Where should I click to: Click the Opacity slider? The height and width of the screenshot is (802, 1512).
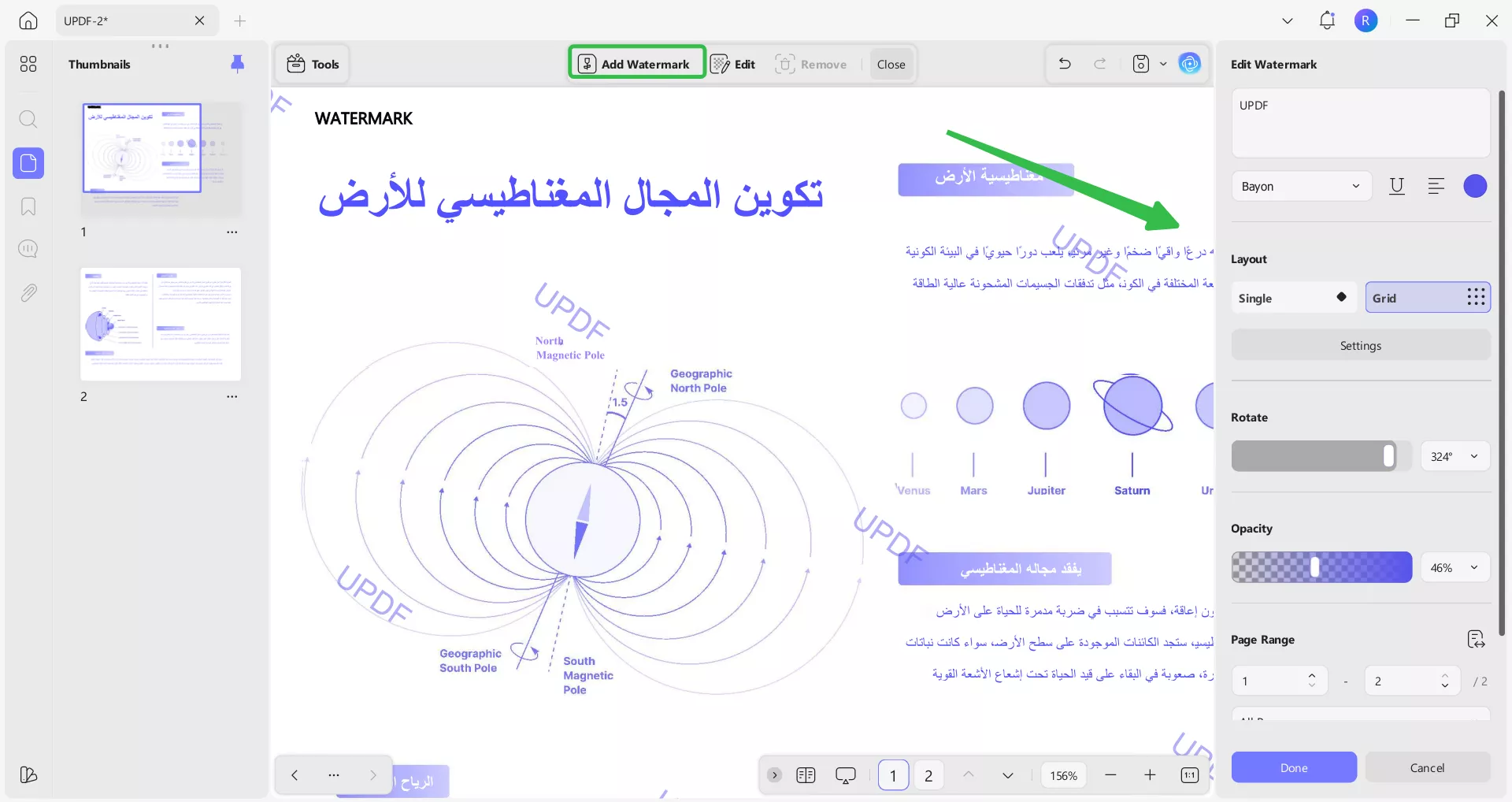[1321, 567]
